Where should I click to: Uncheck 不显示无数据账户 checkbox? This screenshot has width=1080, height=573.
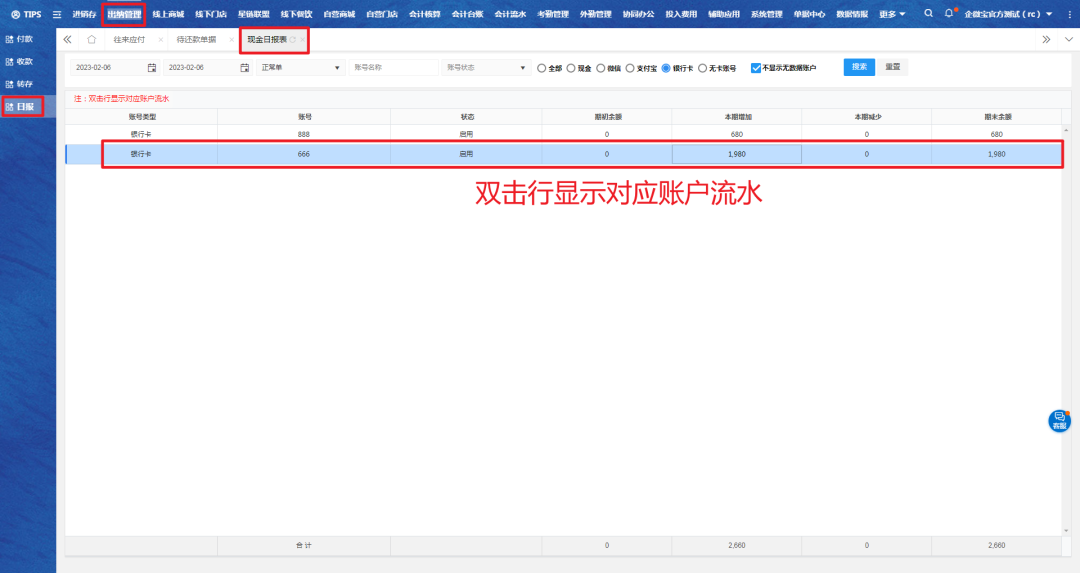[x=756, y=68]
